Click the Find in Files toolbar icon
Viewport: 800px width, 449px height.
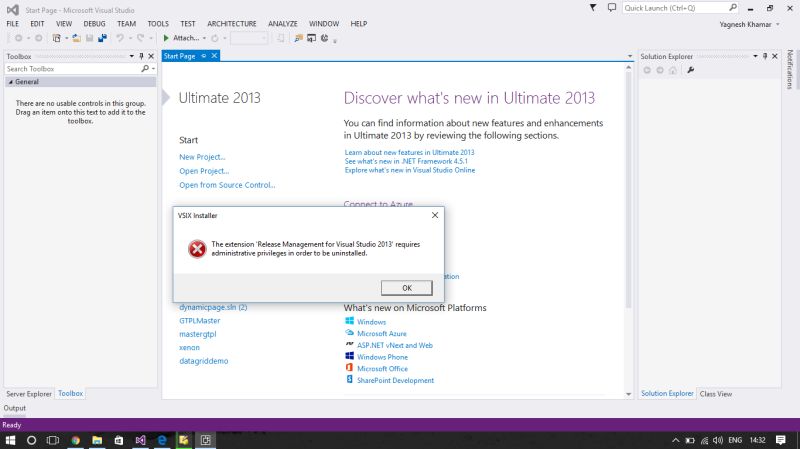(x=298, y=38)
